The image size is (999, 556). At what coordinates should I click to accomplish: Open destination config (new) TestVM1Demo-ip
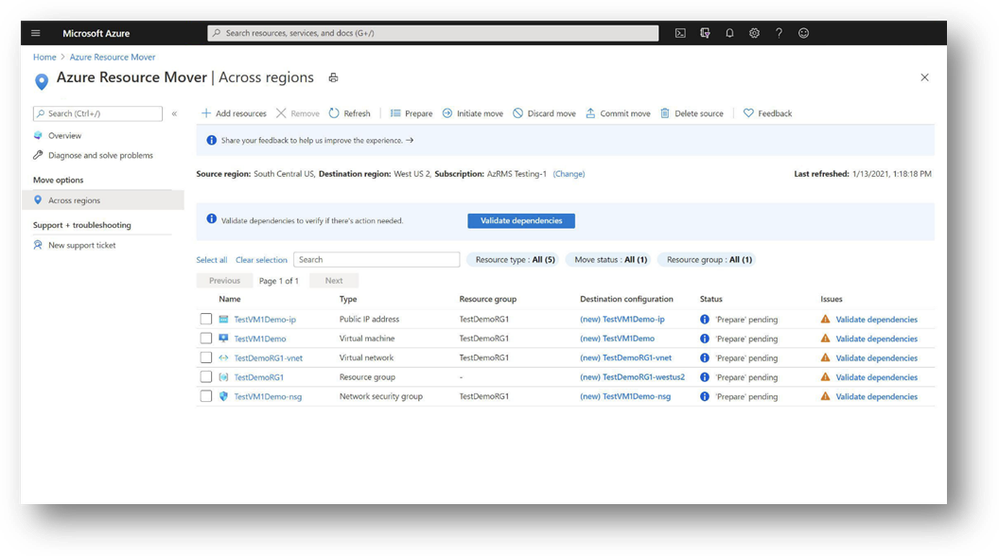622,319
